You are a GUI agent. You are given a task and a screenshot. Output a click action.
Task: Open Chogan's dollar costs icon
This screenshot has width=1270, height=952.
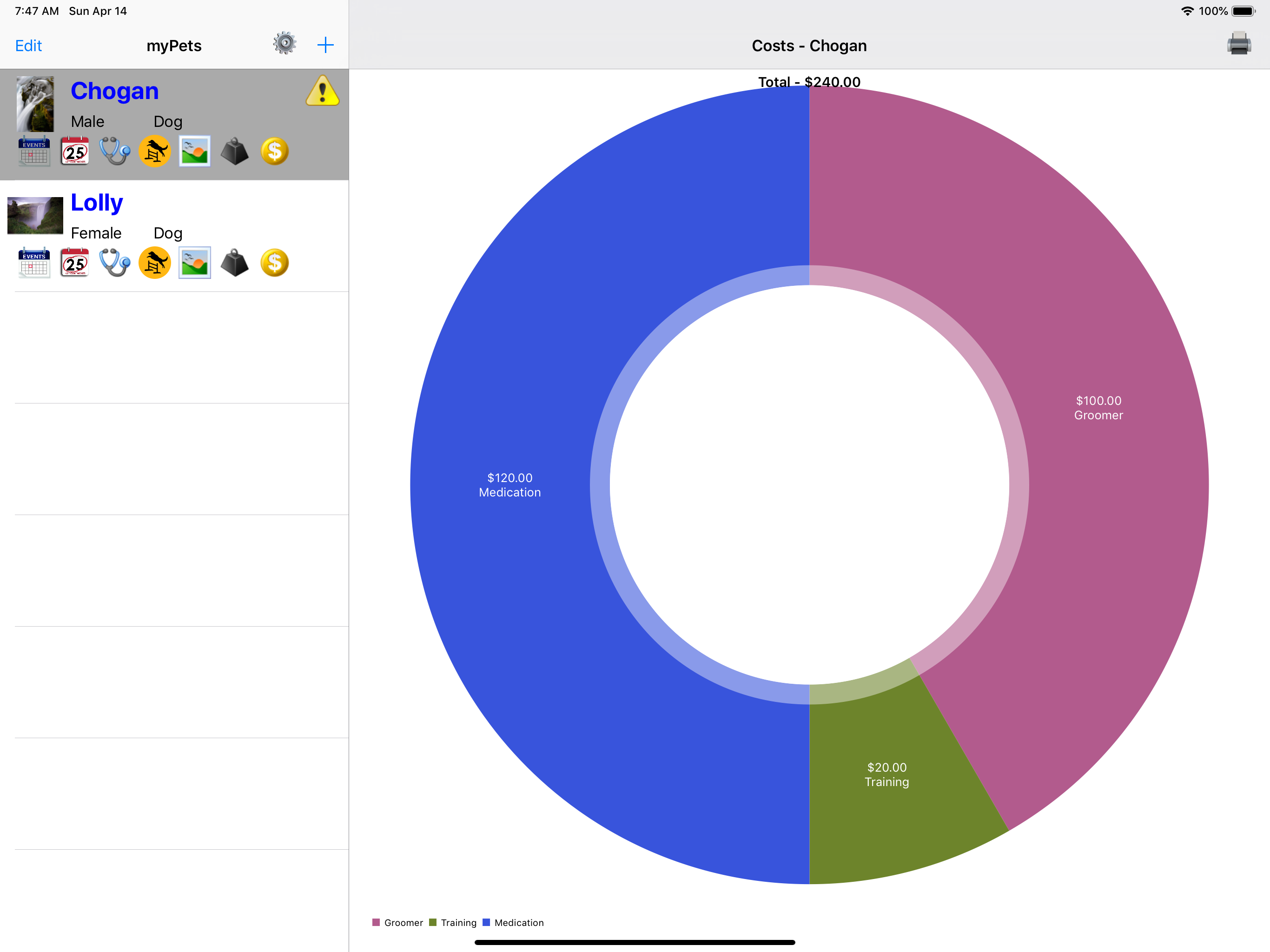coord(274,152)
